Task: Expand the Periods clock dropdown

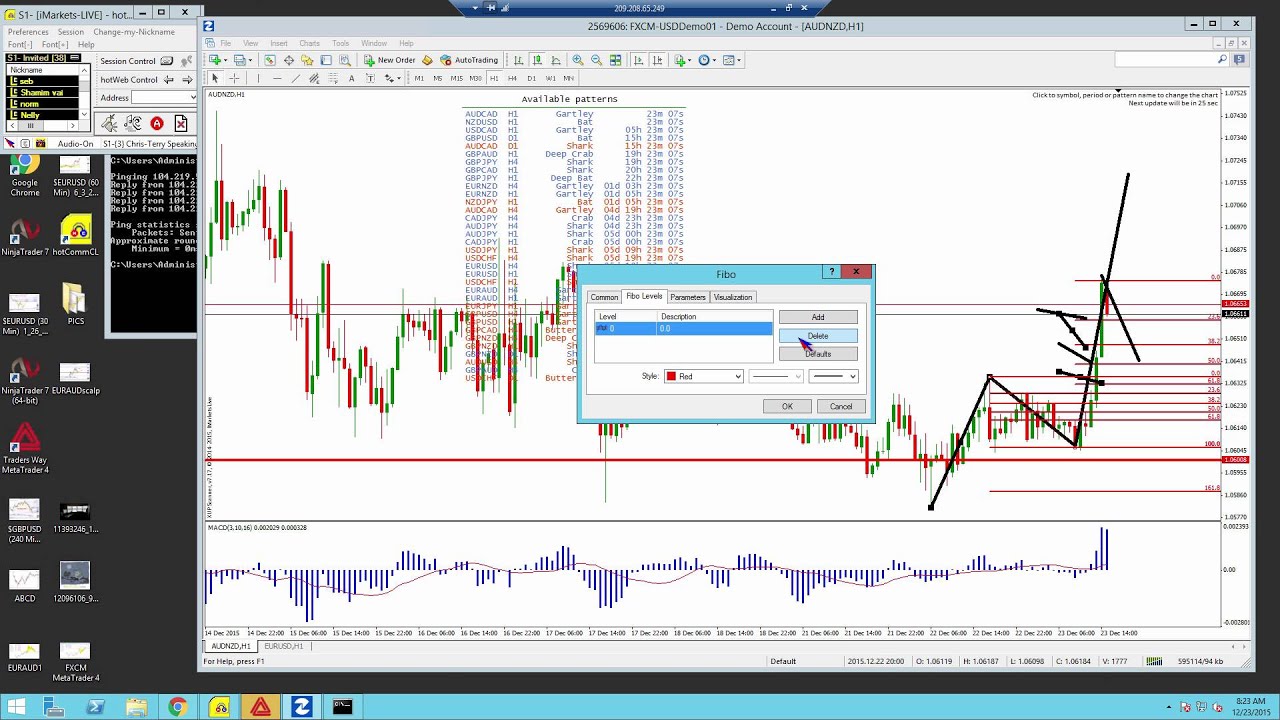Action: 714,60
